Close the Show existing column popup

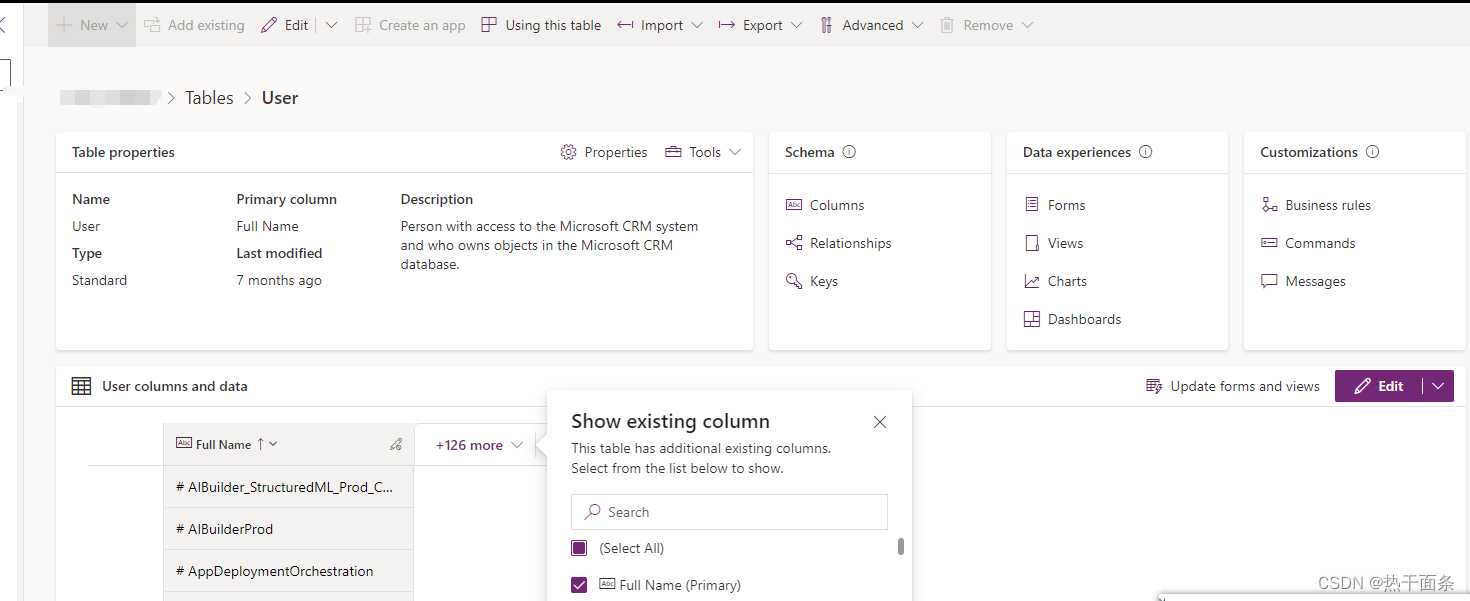pos(880,422)
